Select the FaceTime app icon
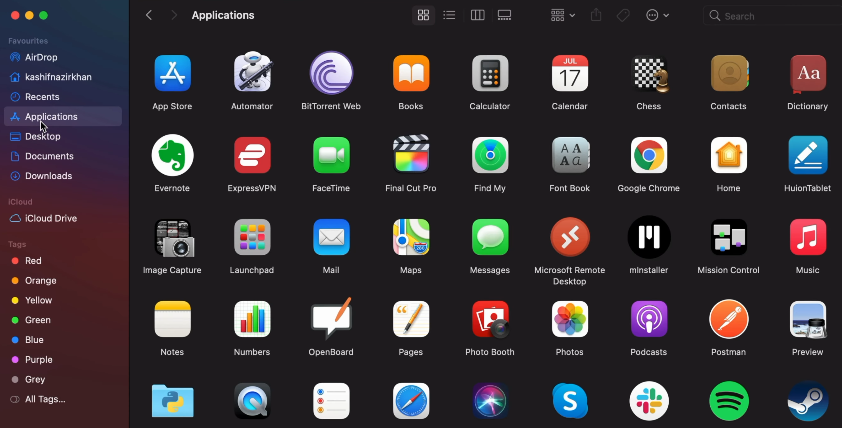Viewport: 842px width, 428px height. click(x=331, y=155)
